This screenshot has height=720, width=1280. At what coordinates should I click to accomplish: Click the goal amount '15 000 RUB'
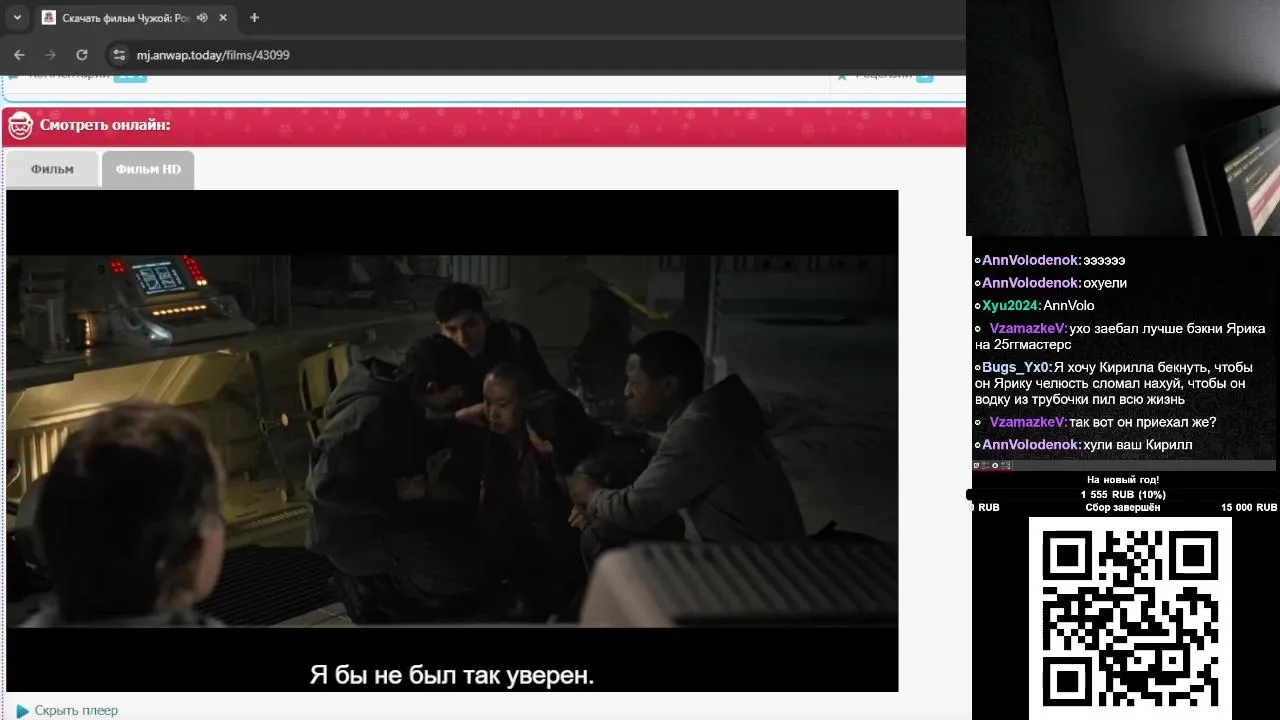(1248, 508)
